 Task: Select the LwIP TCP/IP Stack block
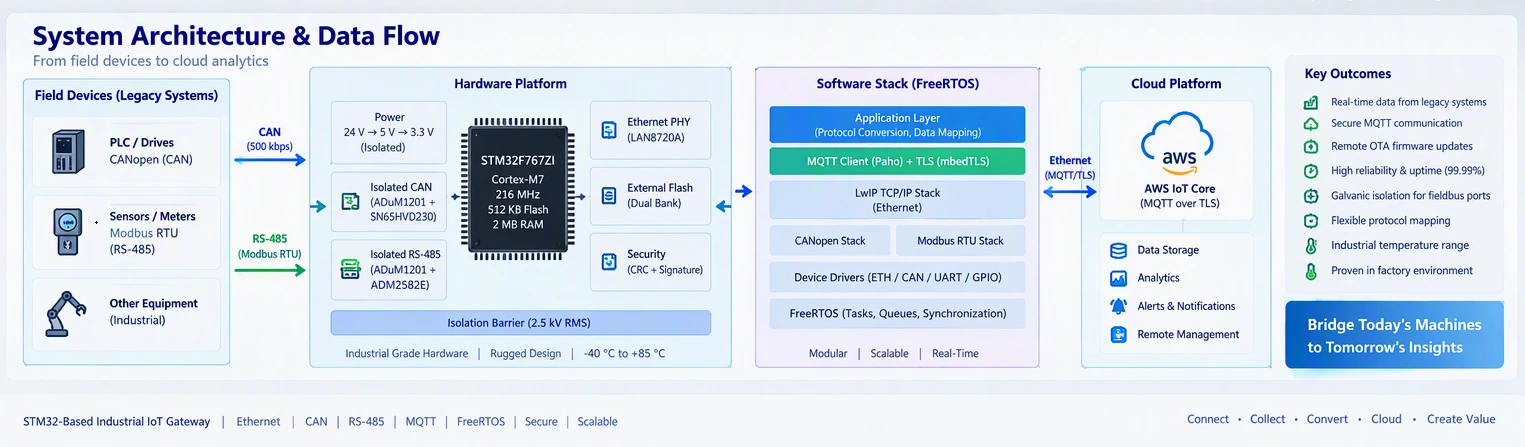[897, 200]
